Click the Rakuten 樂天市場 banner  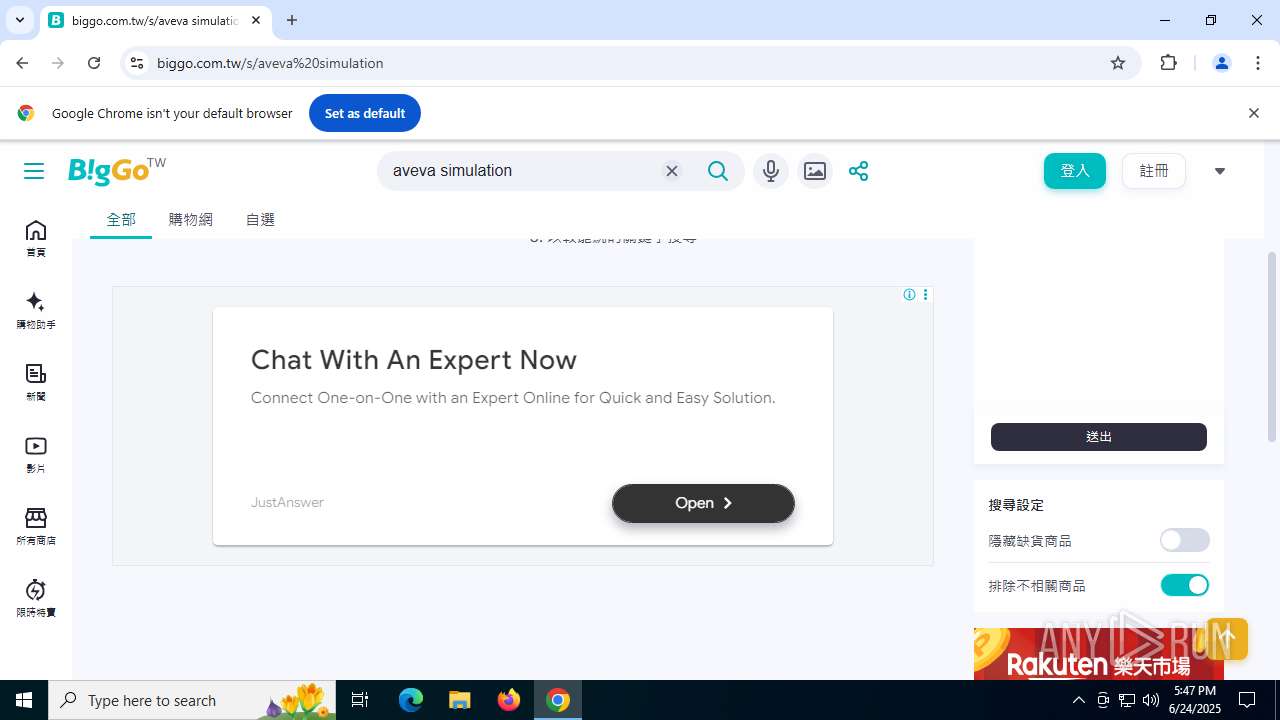pos(1099,654)
